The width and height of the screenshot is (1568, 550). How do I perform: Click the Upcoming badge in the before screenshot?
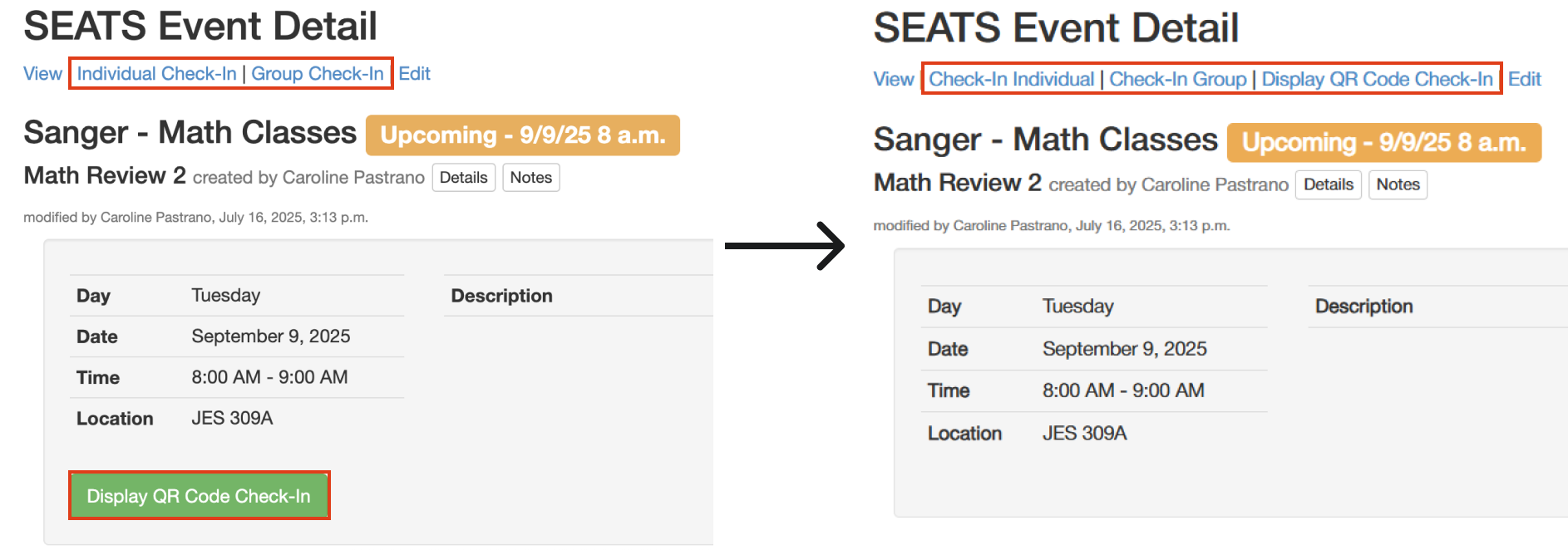(x=522, y=135)
